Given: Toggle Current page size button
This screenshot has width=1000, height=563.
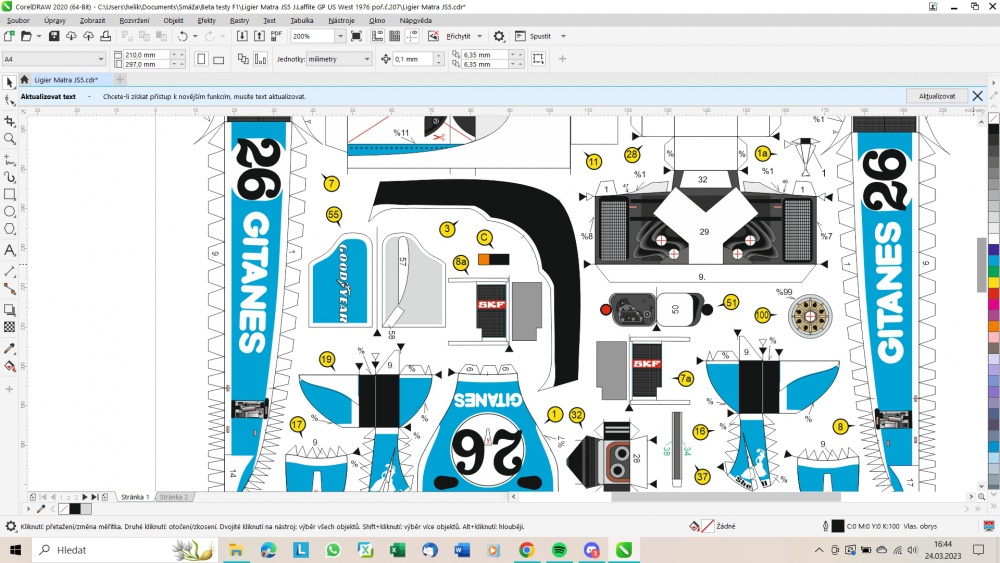Looking at the screenshot, I should [x=261, y=59].
